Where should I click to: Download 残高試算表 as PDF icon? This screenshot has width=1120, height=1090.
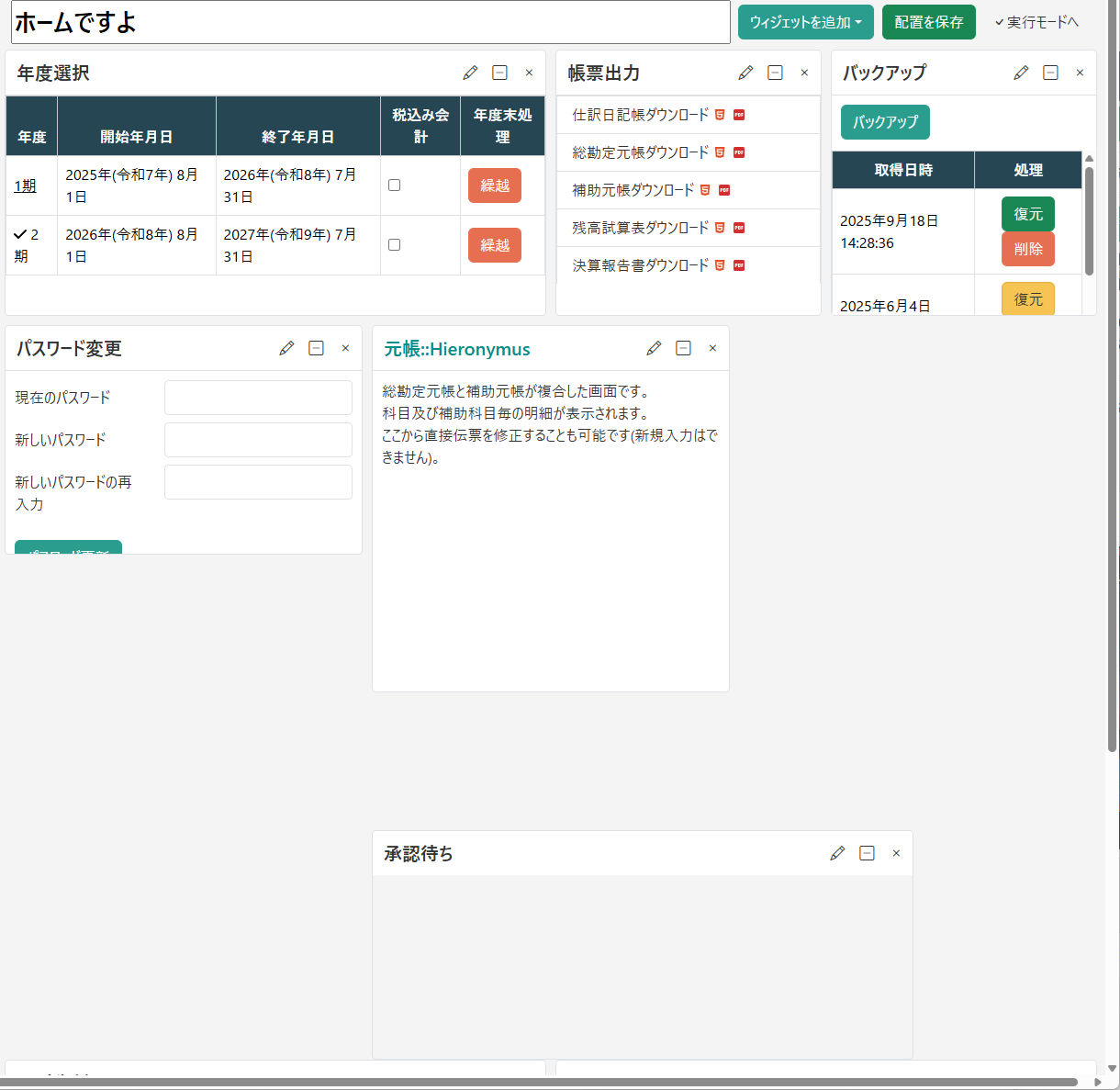[x=739, y=228]
